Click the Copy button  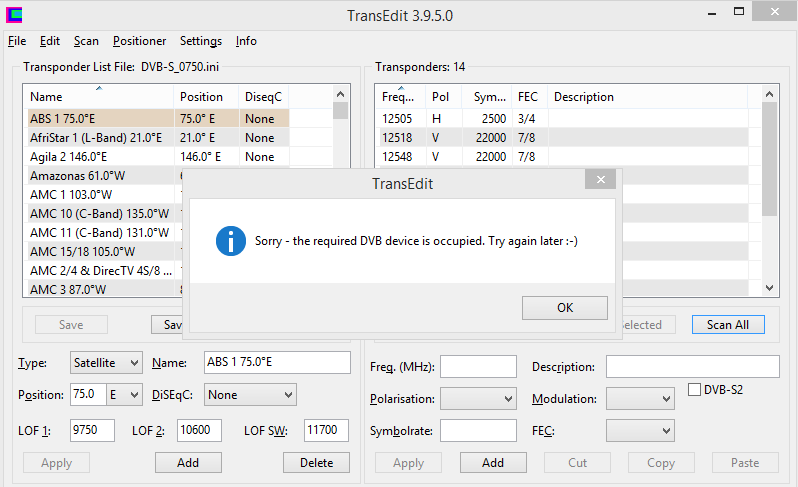point(661,463)
